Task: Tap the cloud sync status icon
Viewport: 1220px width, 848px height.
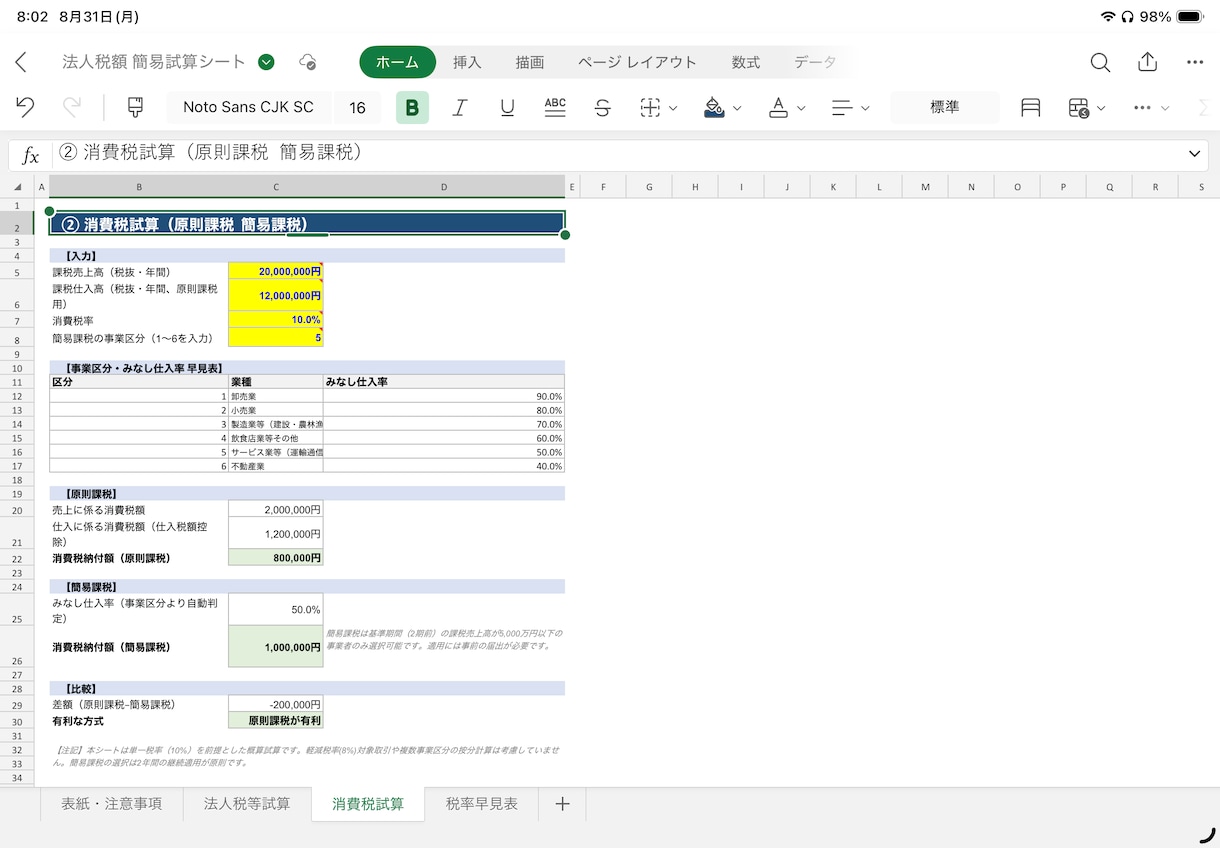Action: 308,62
